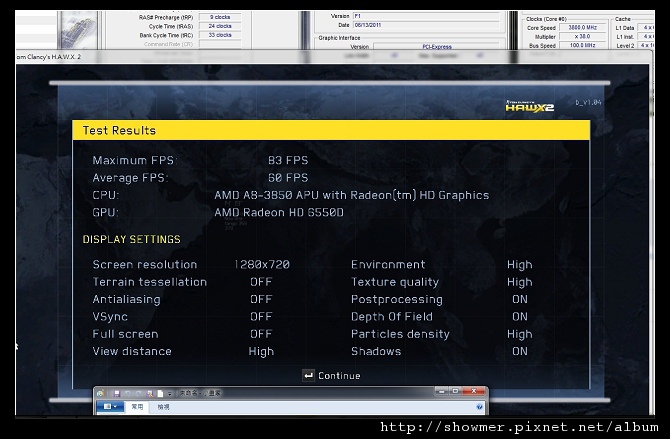Click the print preview icon in Paint's toolbar

pyautogui.click(x=150, y=393)
